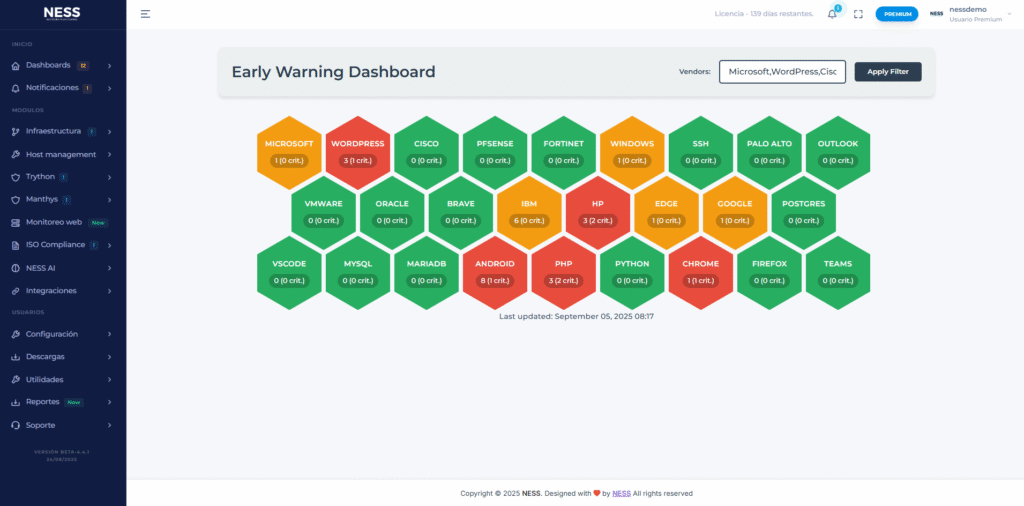Click the PREMIUM badge button
The image size is (1024, 506).
896,14
